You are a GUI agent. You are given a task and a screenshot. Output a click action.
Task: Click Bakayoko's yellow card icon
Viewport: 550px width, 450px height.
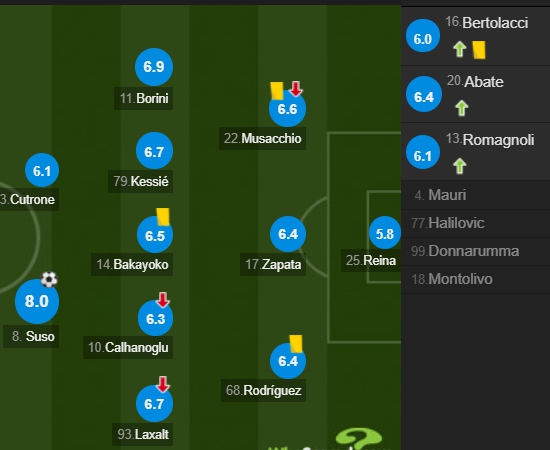click(163, 216)
